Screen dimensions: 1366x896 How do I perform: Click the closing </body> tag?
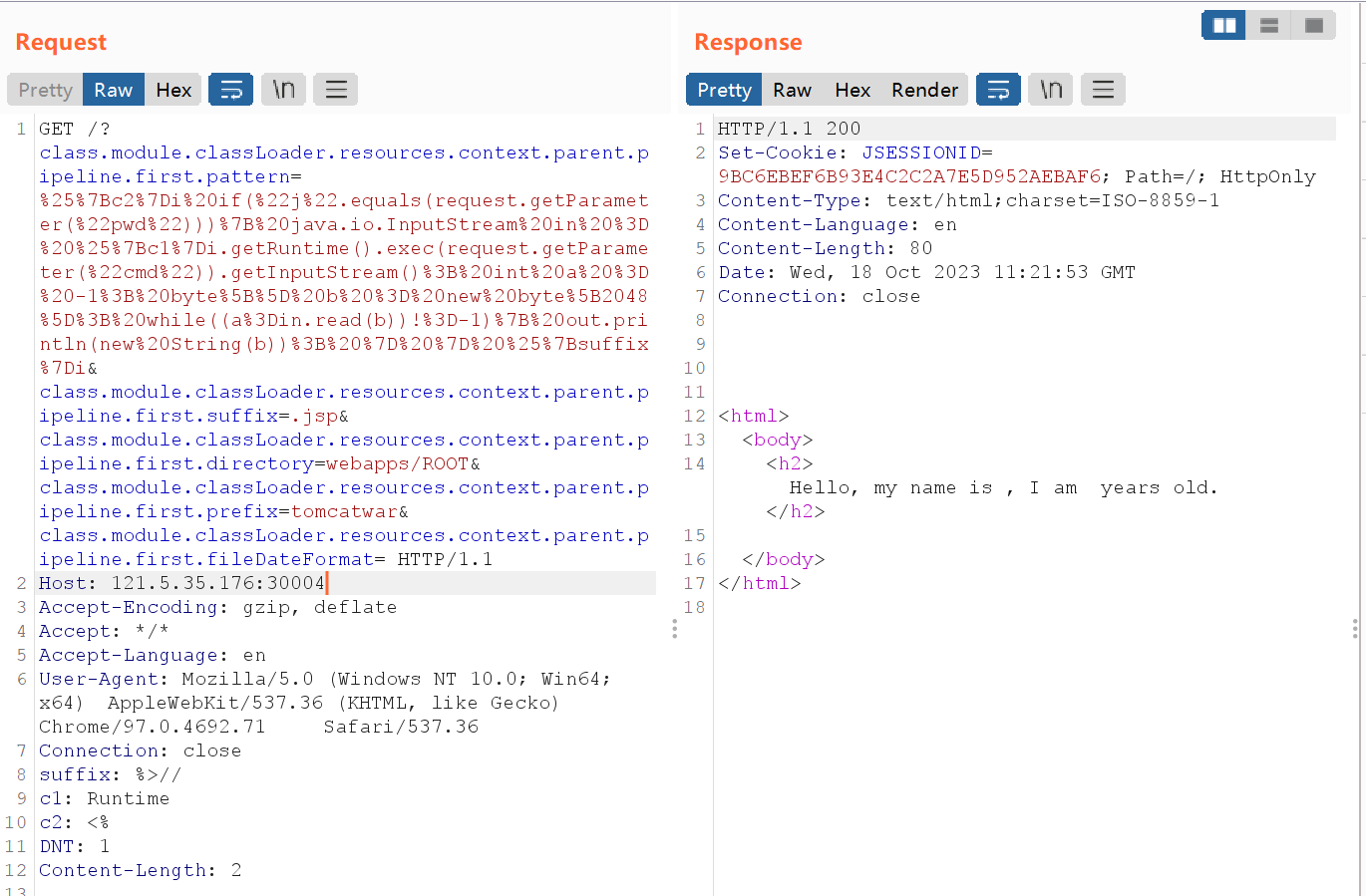(x=784, y=559)
